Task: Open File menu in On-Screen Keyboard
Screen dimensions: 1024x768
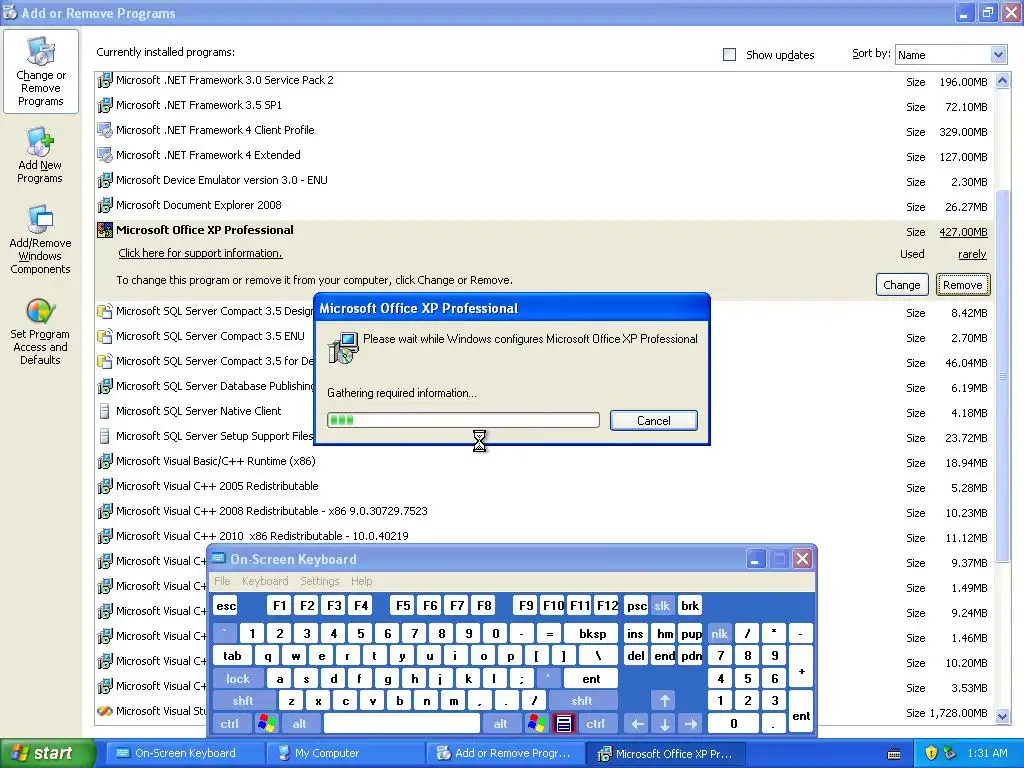Action: 222,581
